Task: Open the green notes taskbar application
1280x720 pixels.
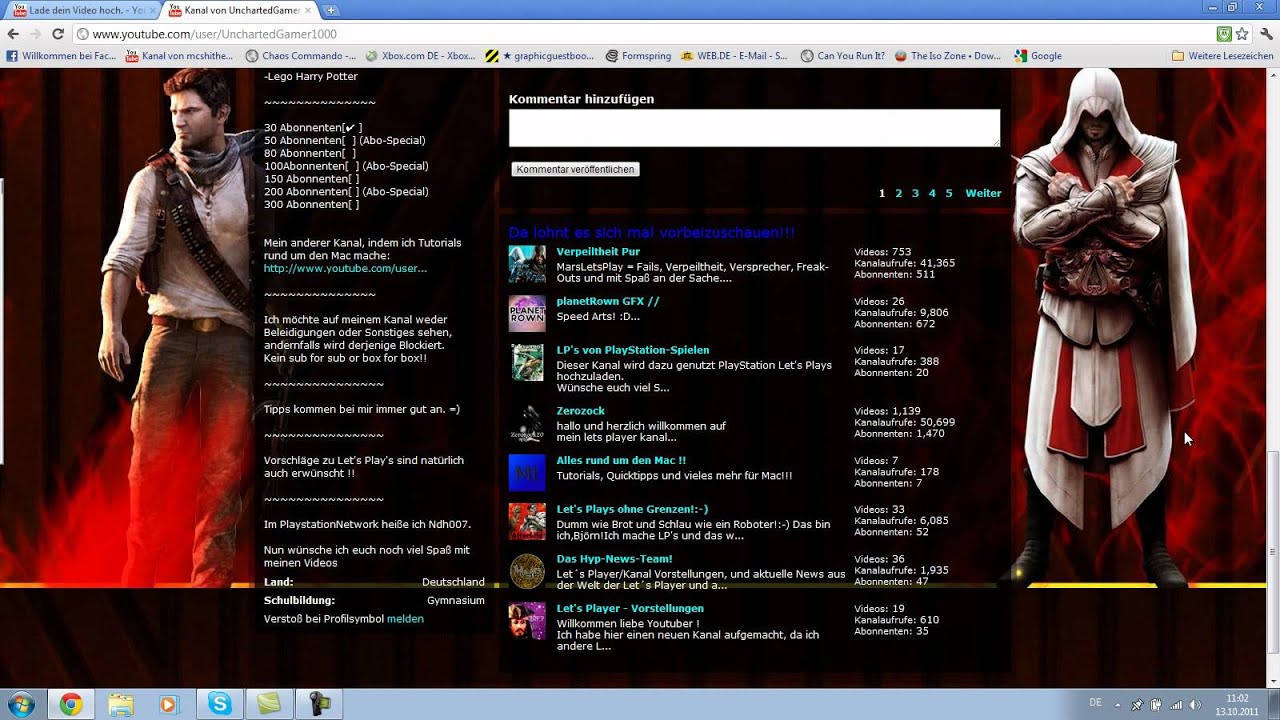Action: (x=269, y=704)
